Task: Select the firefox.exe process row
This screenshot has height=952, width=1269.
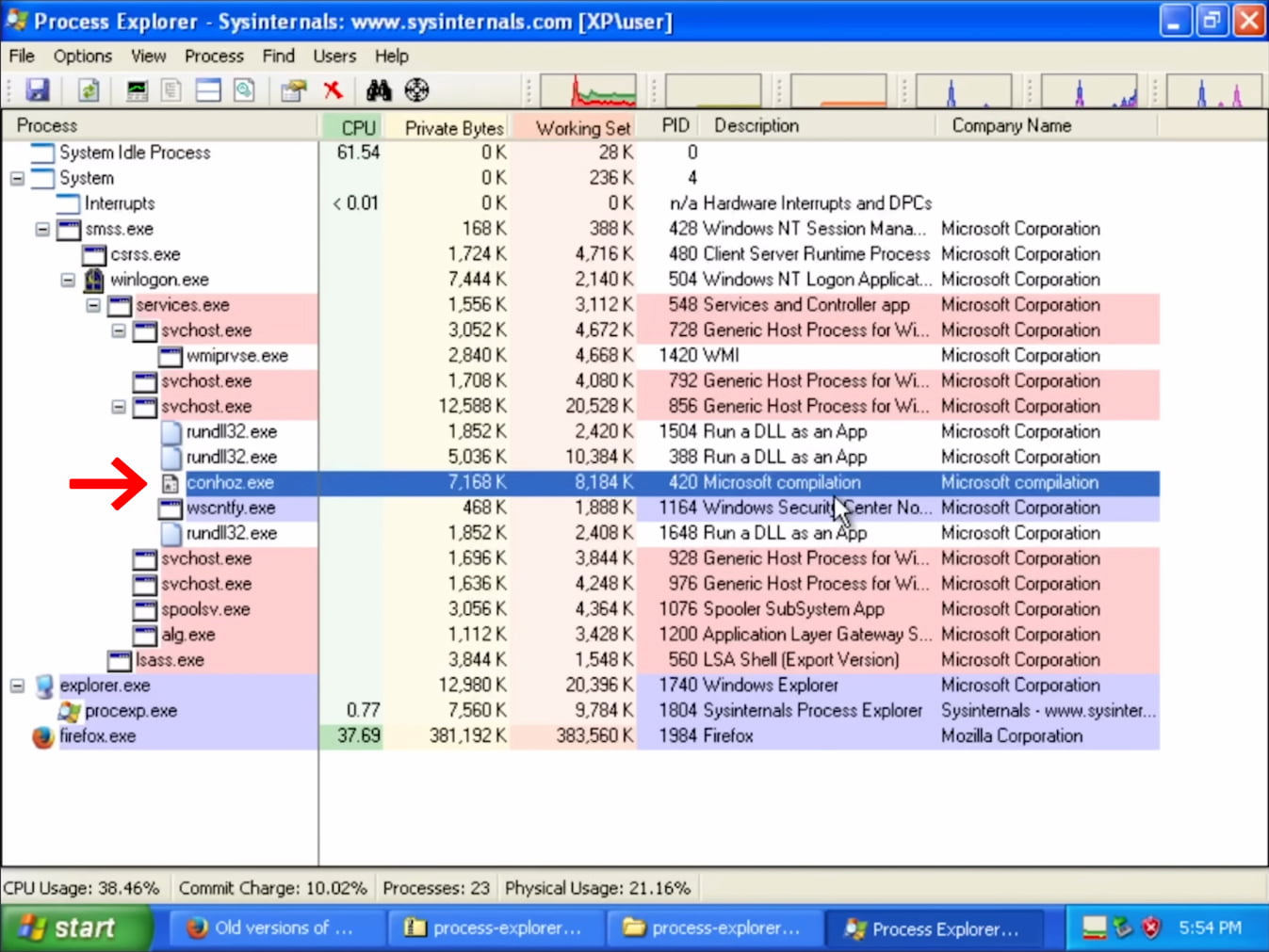Action: tap(580, 736)
